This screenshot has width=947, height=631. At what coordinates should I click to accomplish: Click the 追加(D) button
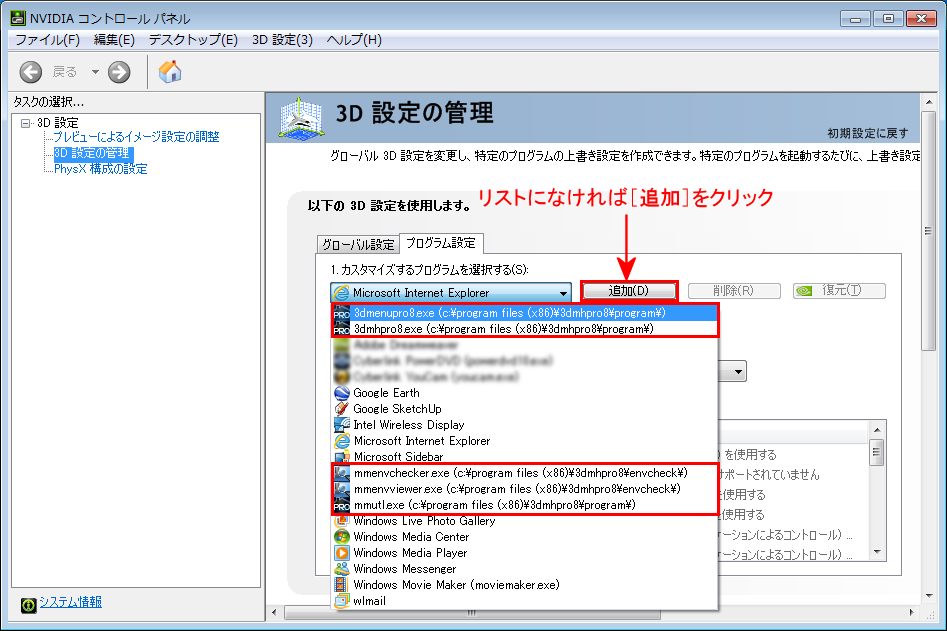point(629,291)
